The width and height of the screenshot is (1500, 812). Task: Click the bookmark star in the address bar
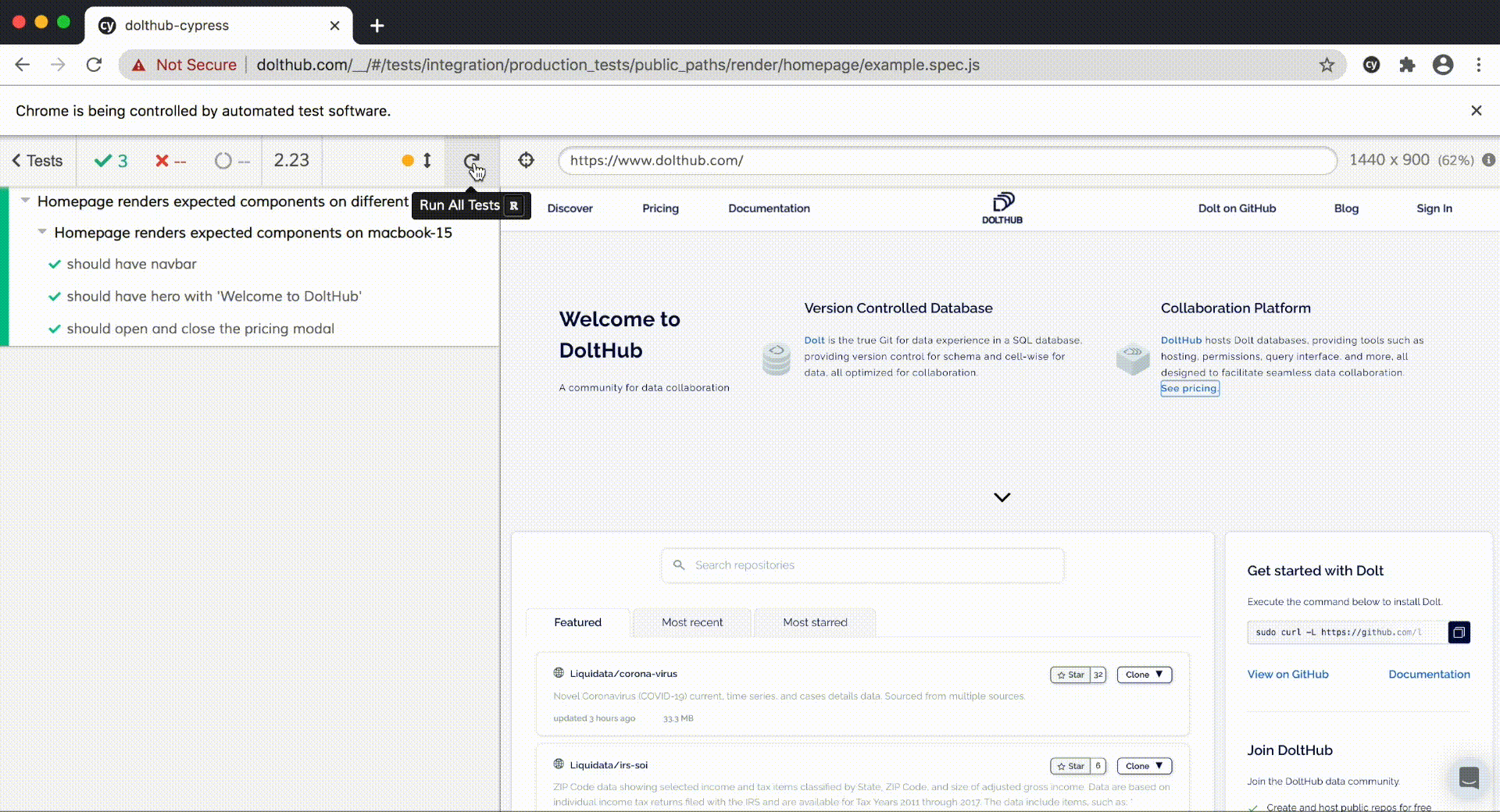click(x=1327, y=65)
